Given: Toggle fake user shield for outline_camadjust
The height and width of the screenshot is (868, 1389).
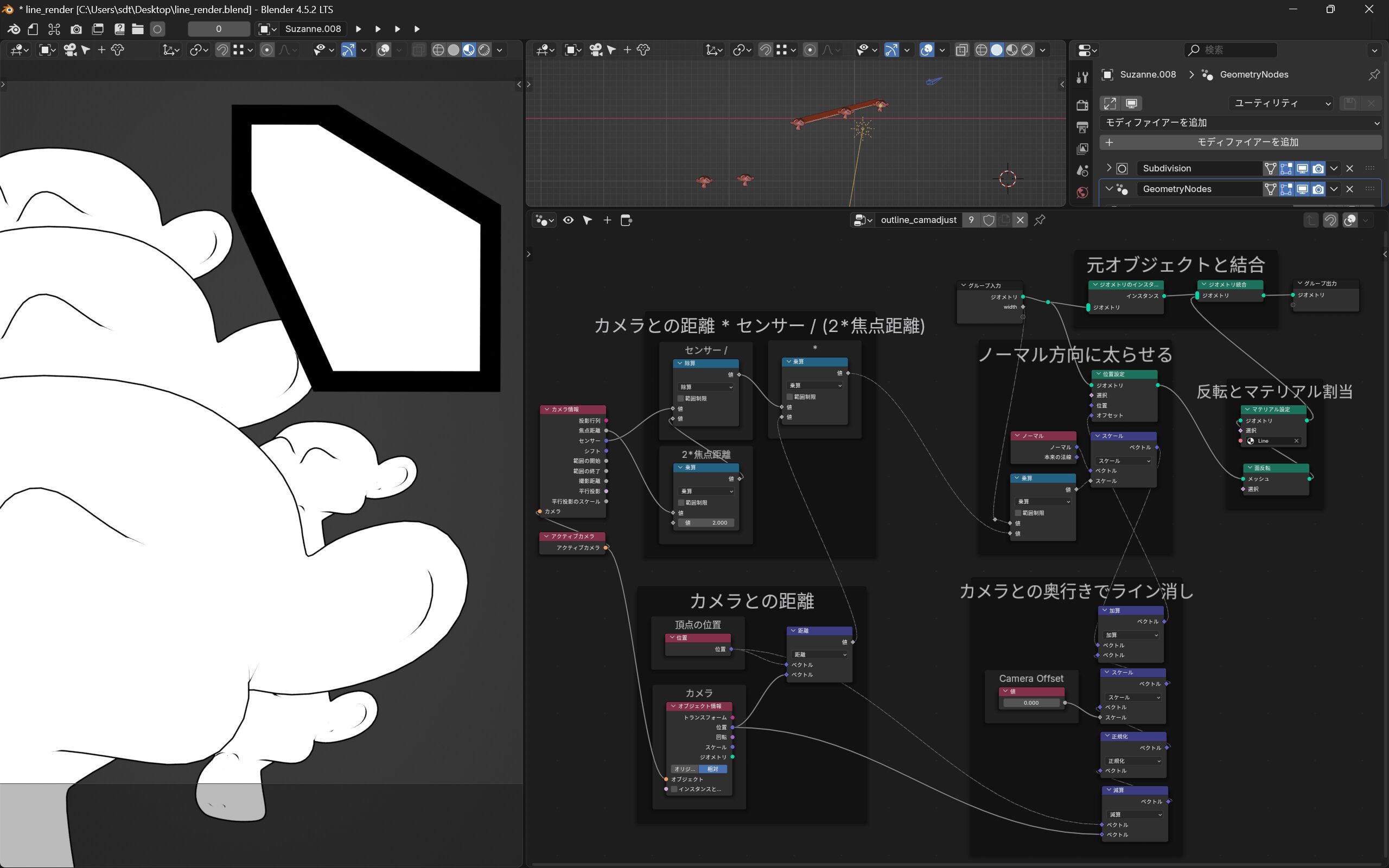Looking at the screenshot, I should click(989, 220).
